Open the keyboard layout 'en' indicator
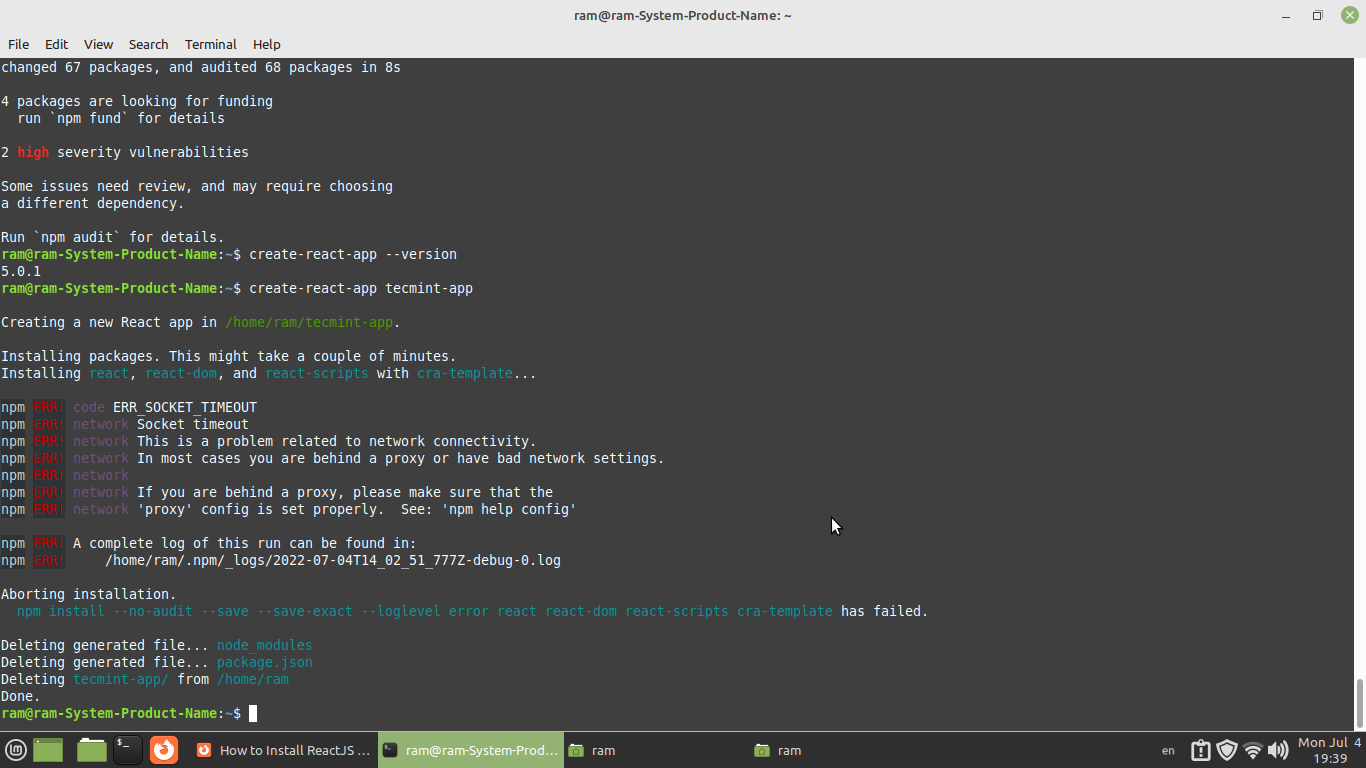This screenshot has width=1366, height=768. [1168, 750]
